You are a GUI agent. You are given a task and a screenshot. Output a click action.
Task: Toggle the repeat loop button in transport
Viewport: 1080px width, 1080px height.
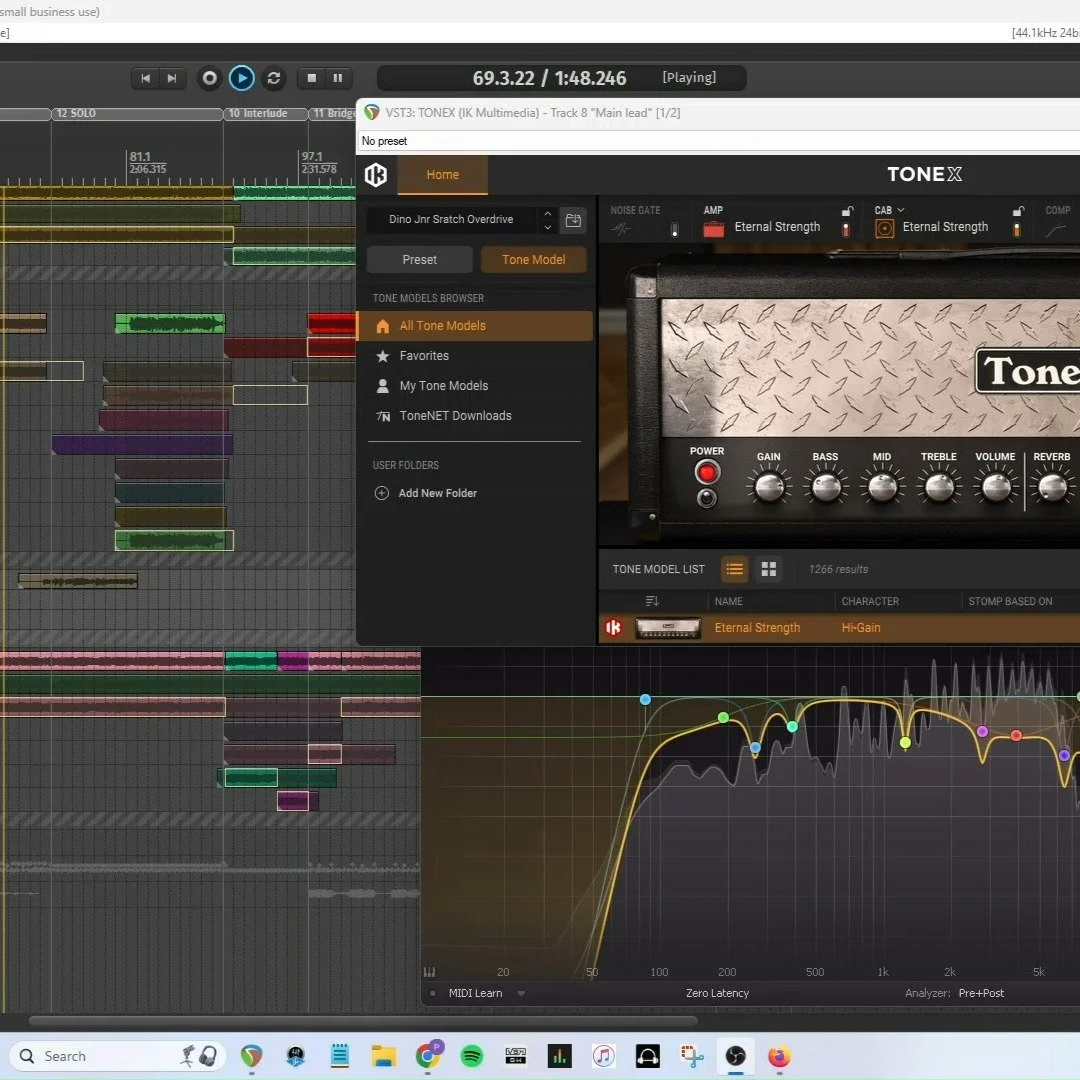pyautogui.click(x=273, y=79)
